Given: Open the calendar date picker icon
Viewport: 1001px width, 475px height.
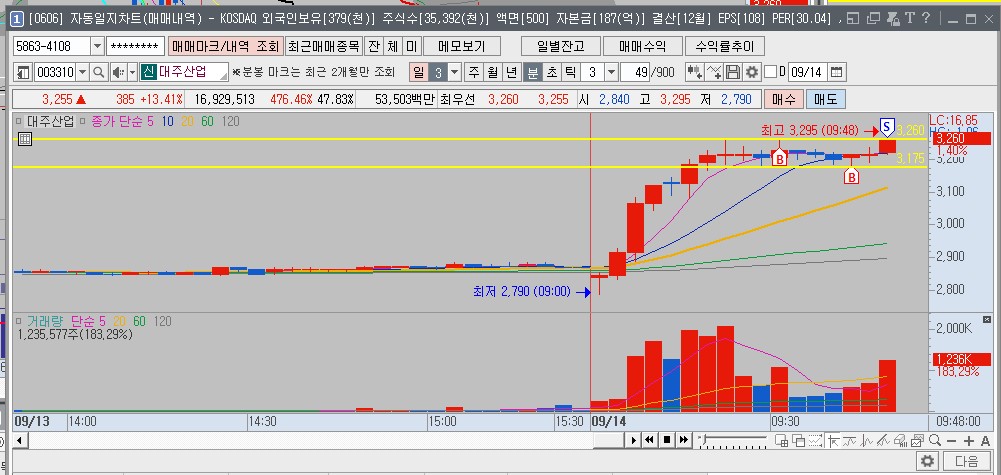Looking at the screenshot, I should (836, 72).
